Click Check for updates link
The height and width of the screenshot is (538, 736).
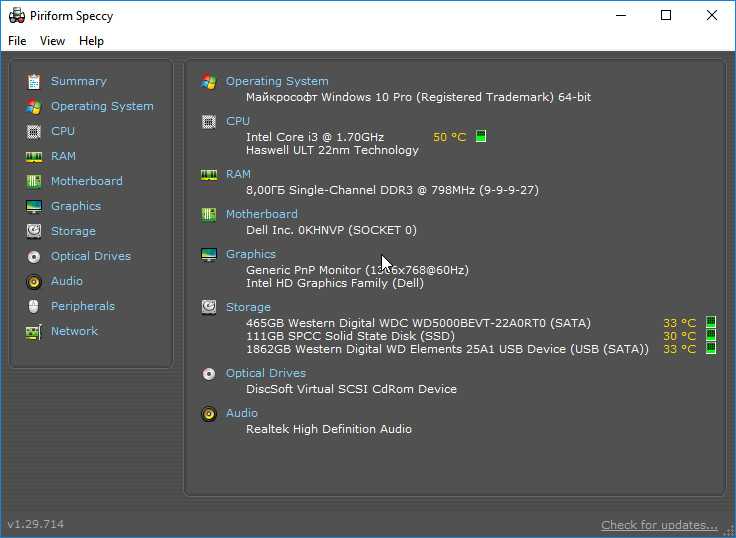659,525
